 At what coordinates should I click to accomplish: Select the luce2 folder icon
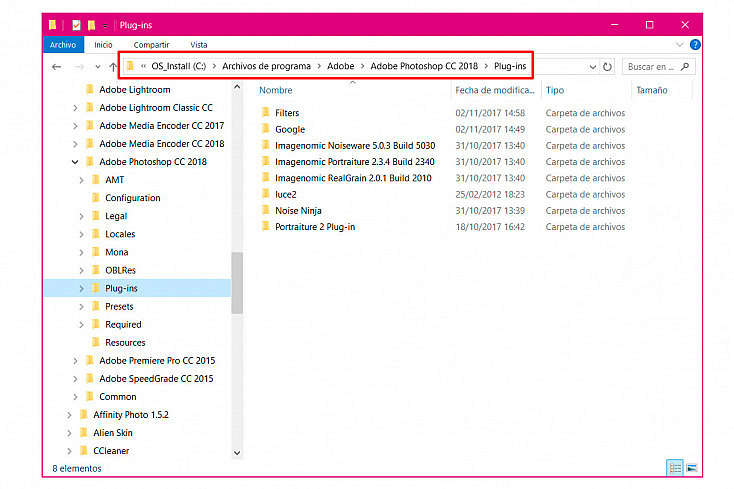tap(266, 194)
